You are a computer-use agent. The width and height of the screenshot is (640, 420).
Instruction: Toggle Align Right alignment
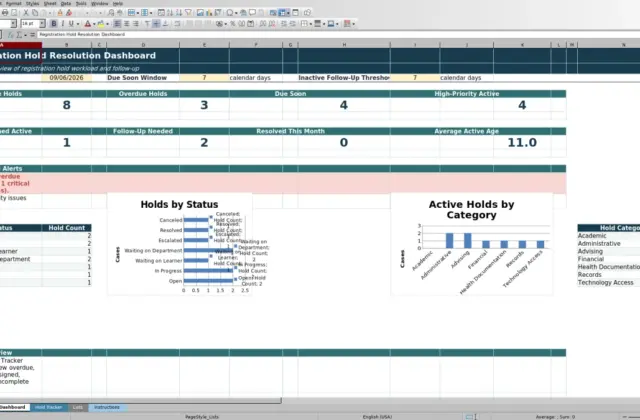[136, 24]
